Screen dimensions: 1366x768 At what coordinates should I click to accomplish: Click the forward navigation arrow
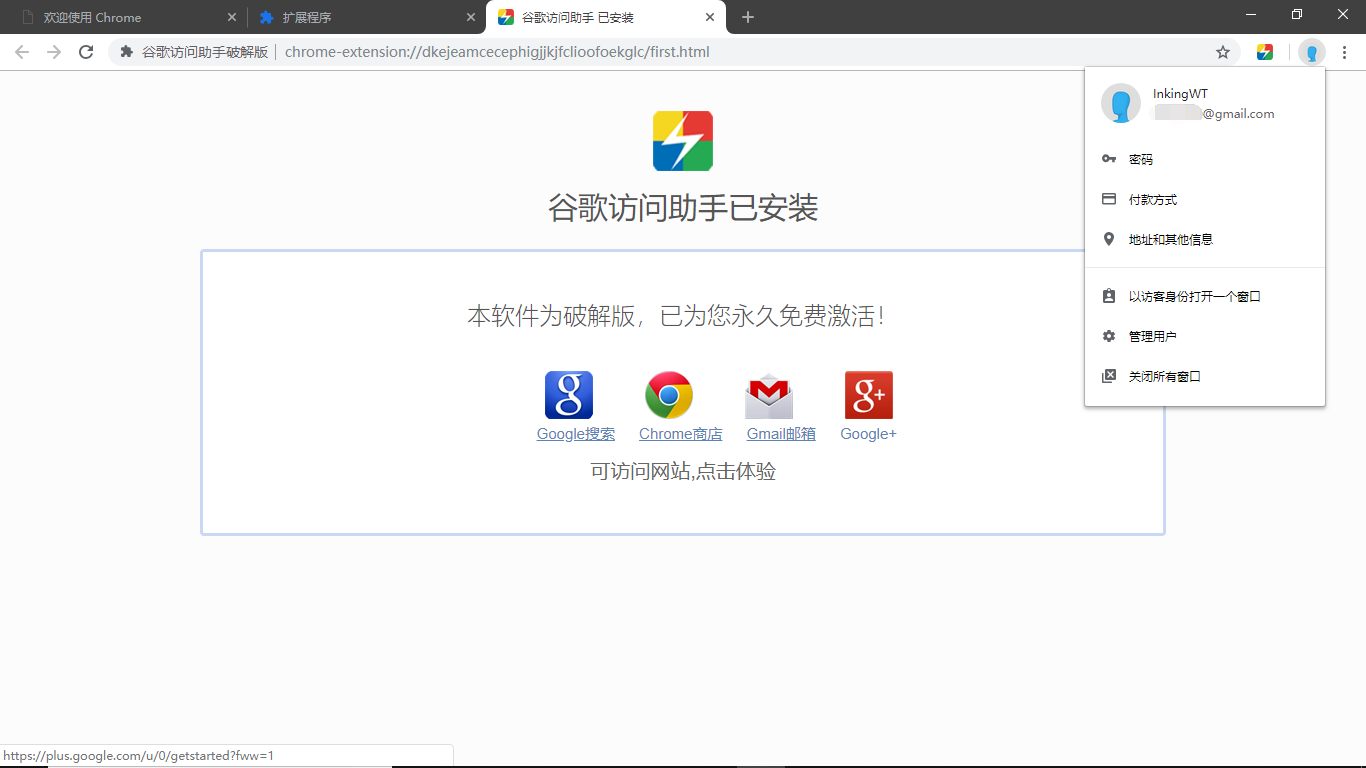pyautogui.click(x=54, y=52)
